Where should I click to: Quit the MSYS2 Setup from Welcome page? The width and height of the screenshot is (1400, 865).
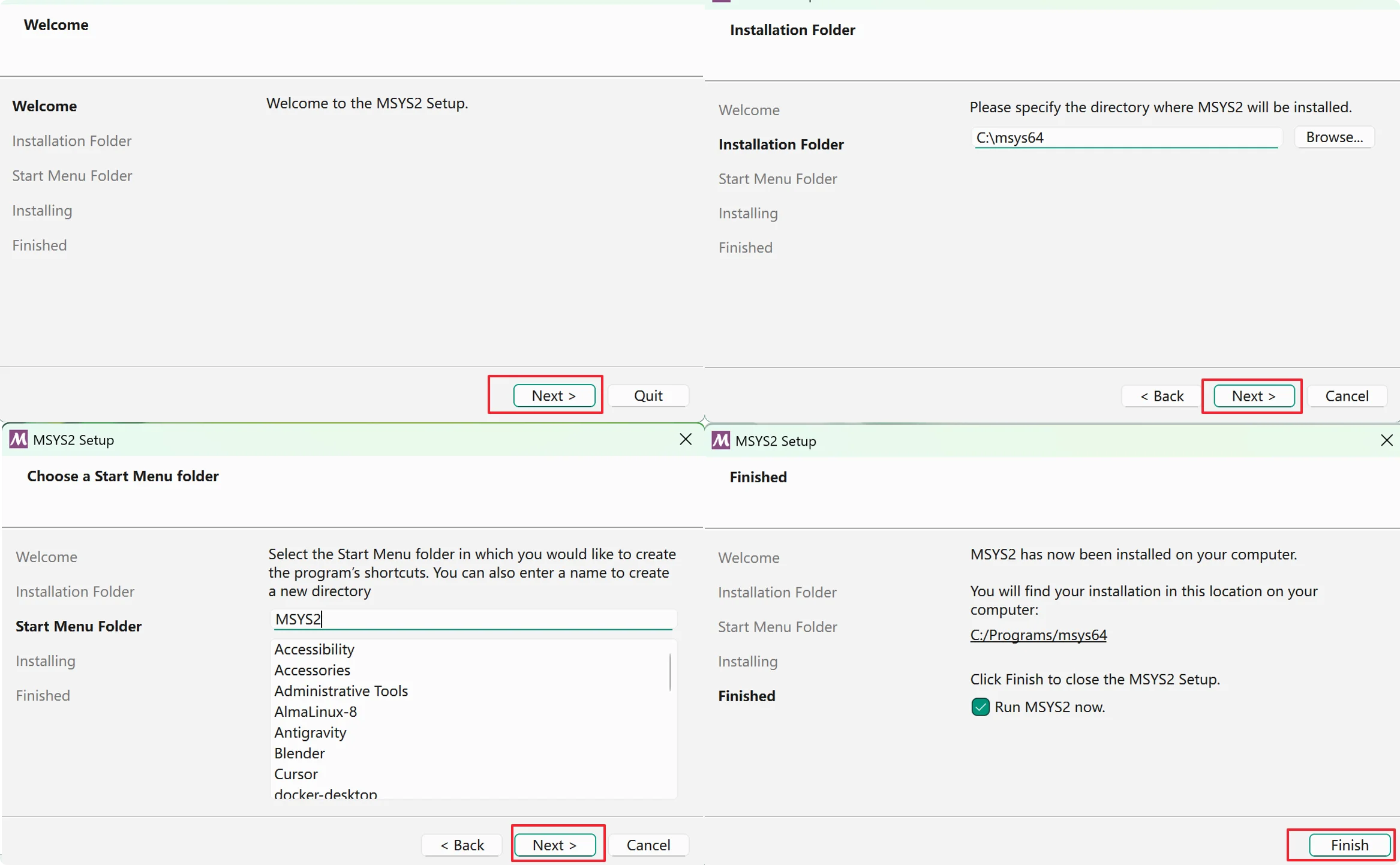tap(648, 395)
